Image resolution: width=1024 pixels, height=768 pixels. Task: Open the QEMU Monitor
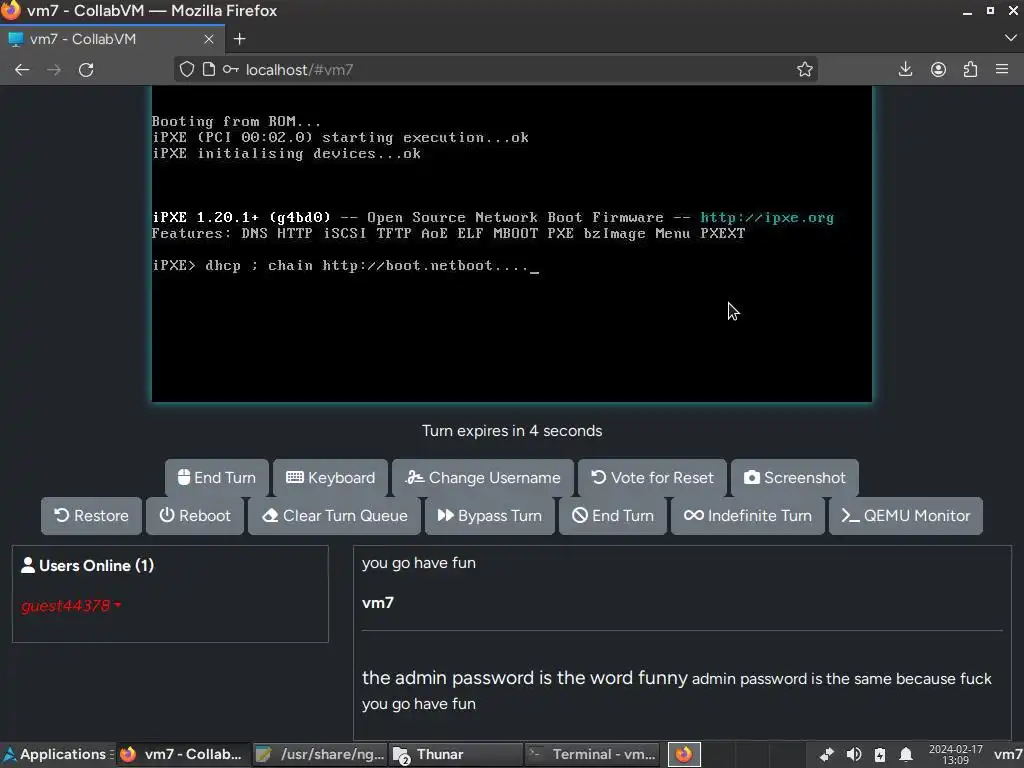[x=906, y=516]
